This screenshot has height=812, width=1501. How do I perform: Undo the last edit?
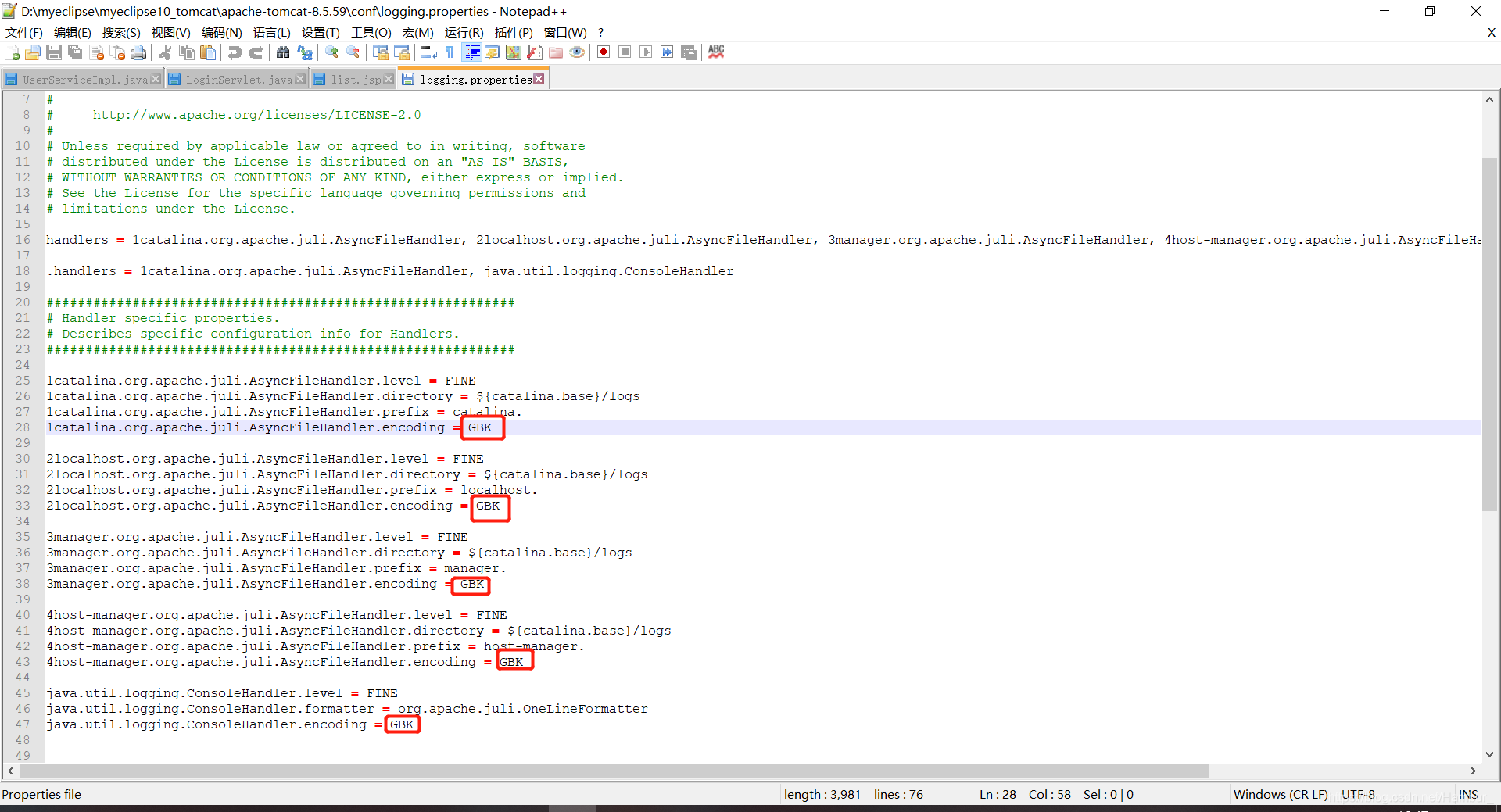[235, 52]
